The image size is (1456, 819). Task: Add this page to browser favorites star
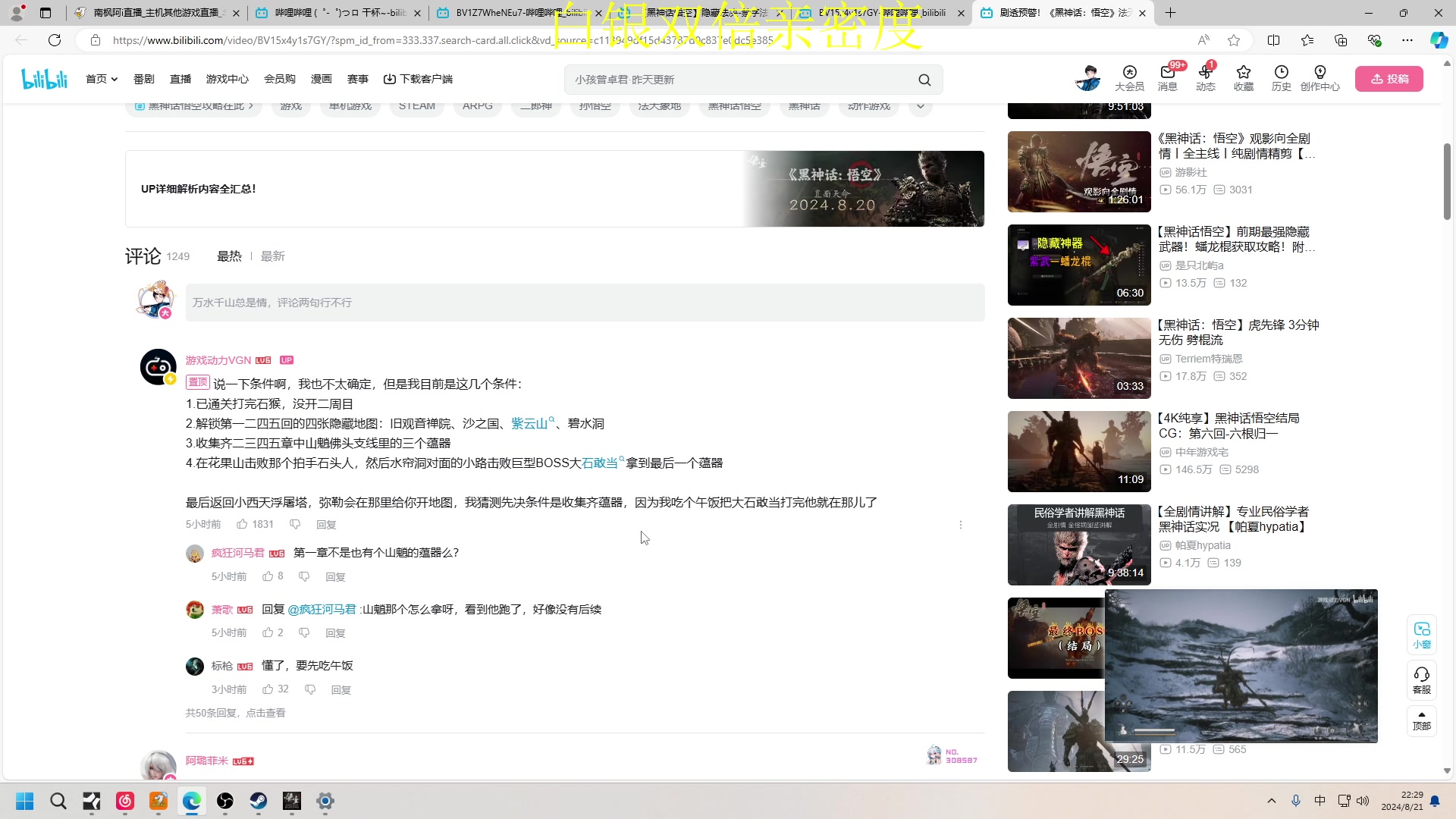(x=1234, y=40)
